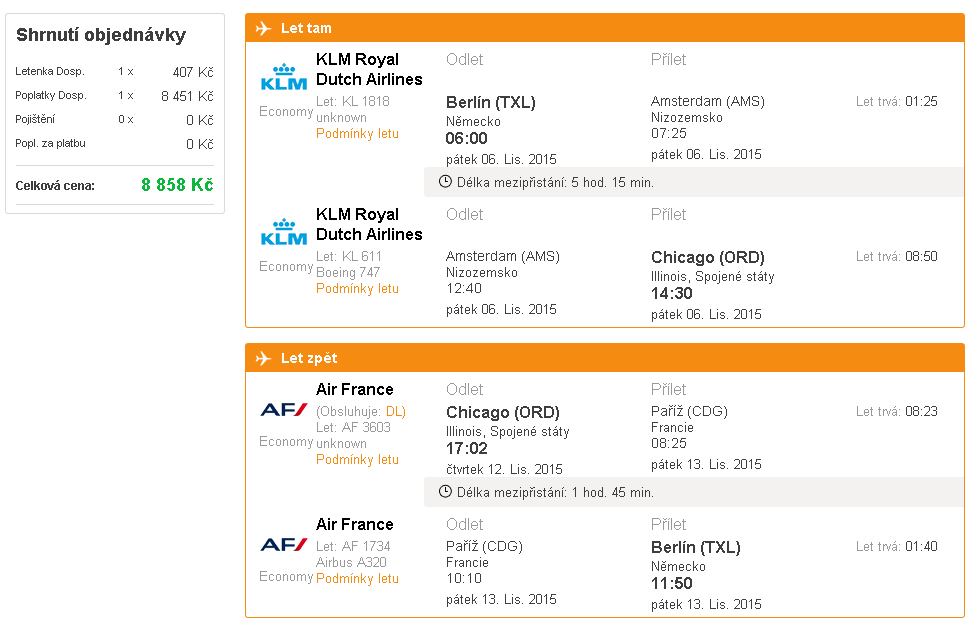969x624 pixels.
Task: Click the KLM logo for flight KL 1818
Action: (283, 77)
